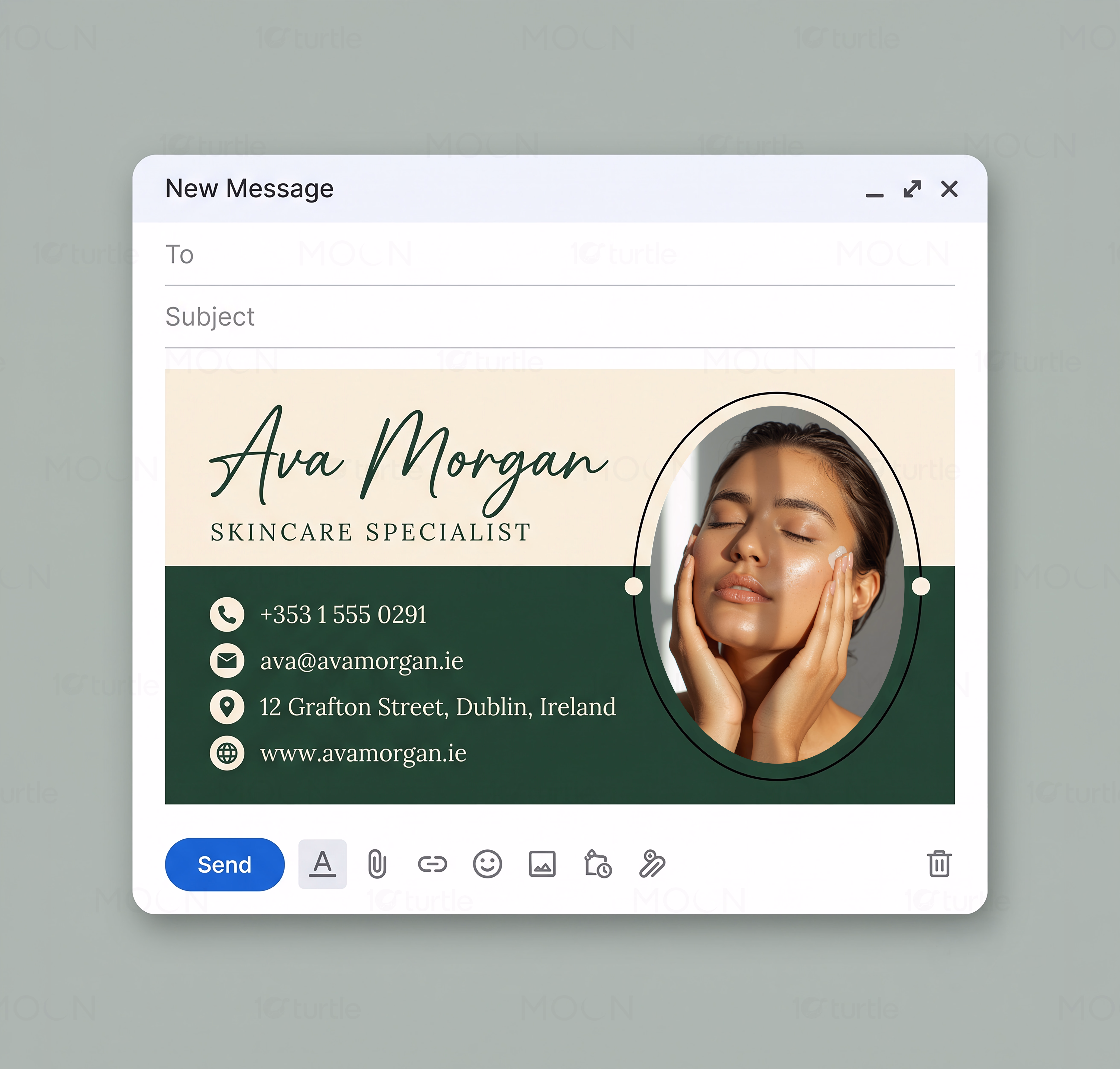Attach a file with the paperclip icon
The height and width of the screenshot is (1069, 1120).
pos(377,864)
